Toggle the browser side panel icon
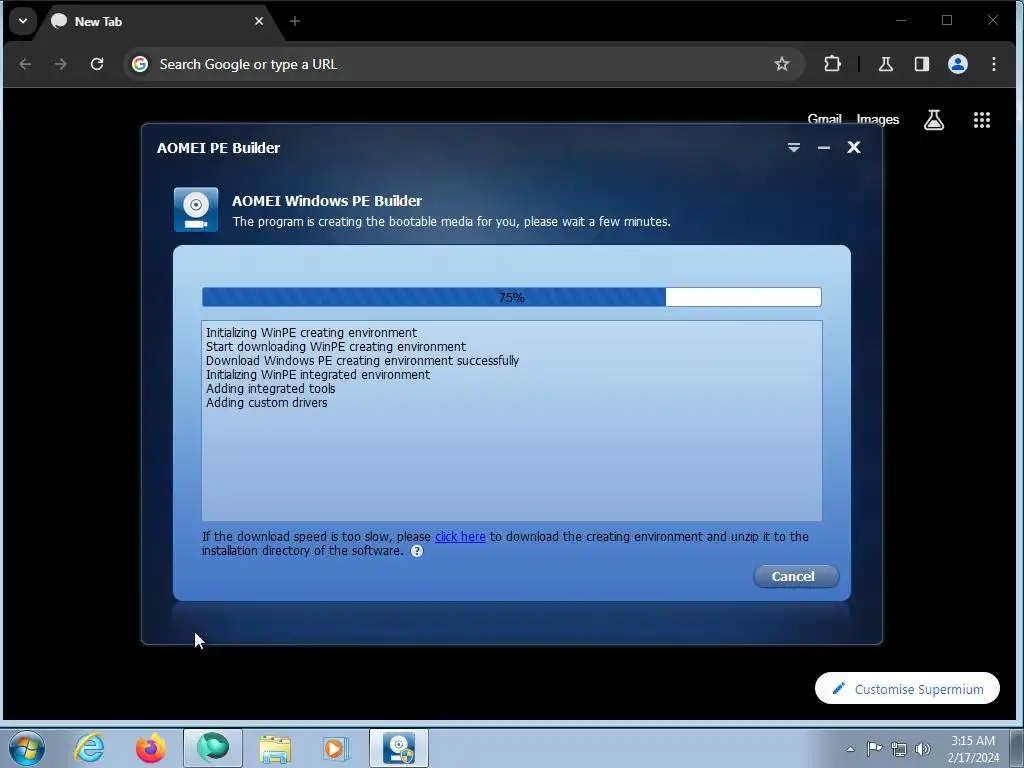Image resolution: width=1024 pixels, height=768 pixels. (921, 64)
